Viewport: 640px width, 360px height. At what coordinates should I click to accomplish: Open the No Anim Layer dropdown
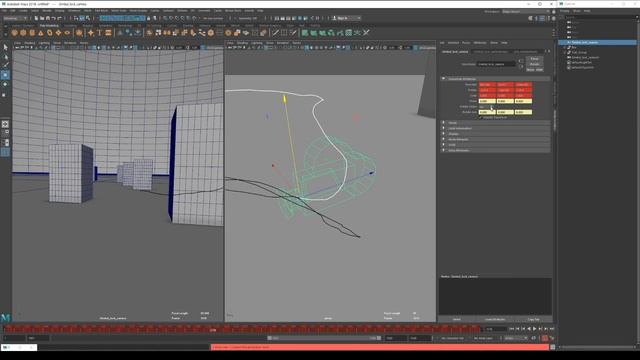pos(484,338)
